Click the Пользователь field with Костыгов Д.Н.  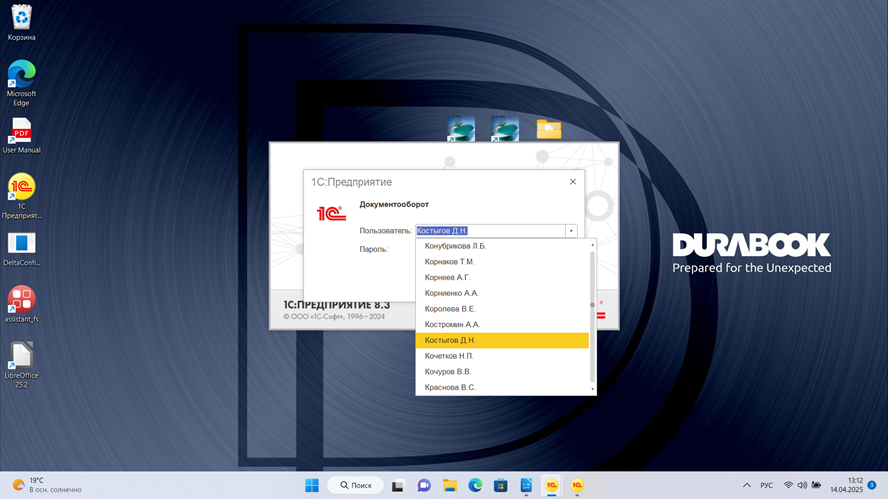[490, 231]
